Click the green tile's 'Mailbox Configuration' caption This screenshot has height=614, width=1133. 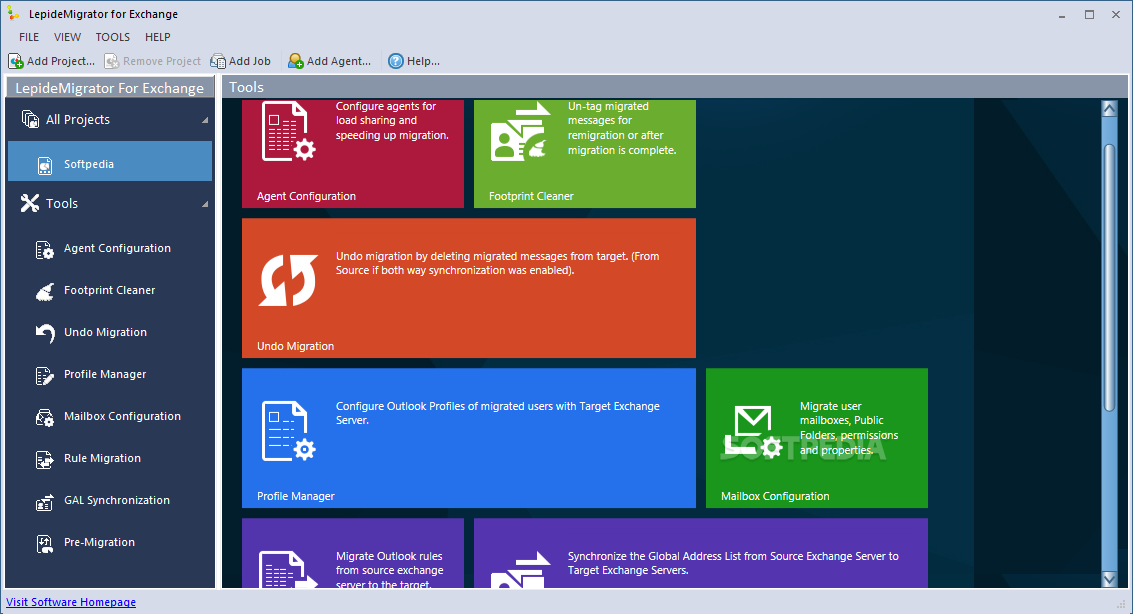pyautogui.click(x=775, y=496)
